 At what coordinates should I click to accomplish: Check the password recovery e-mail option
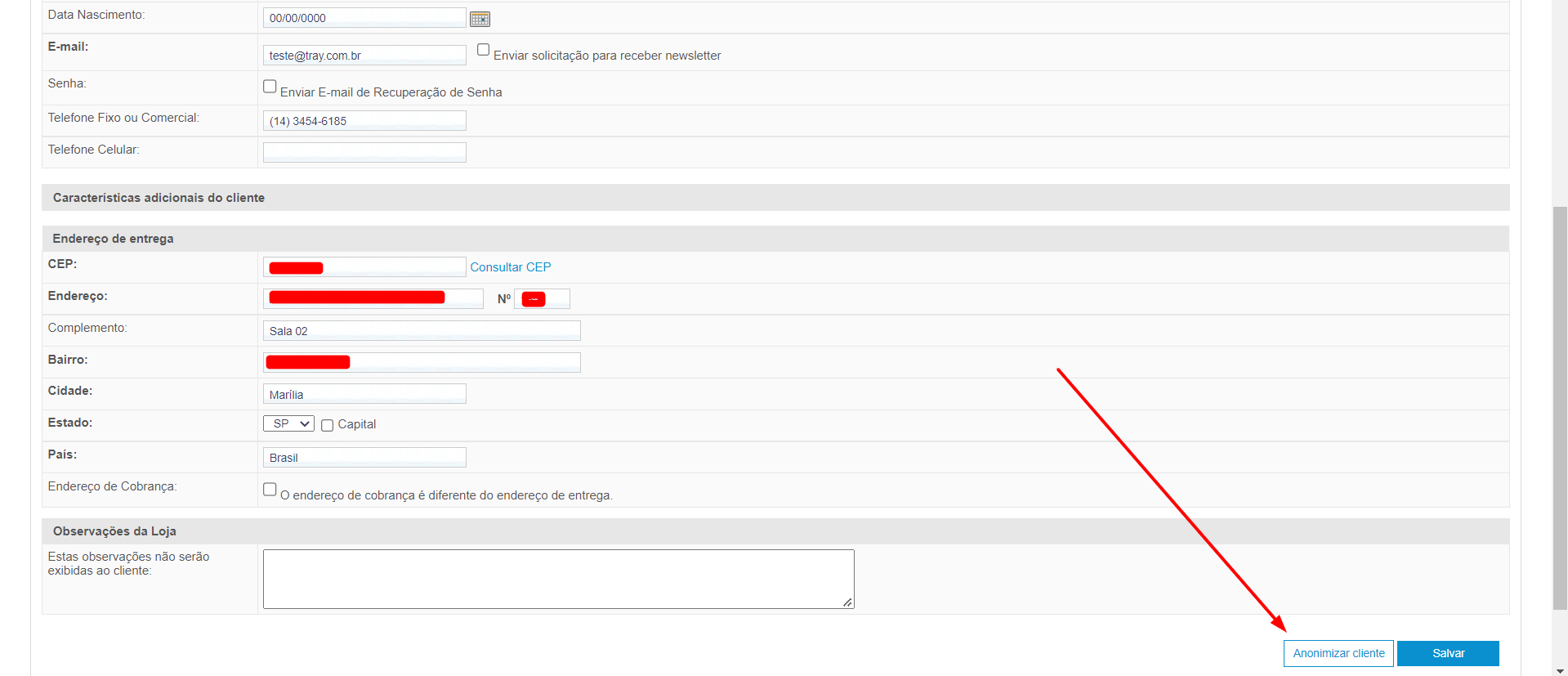[x=270, y=86]
